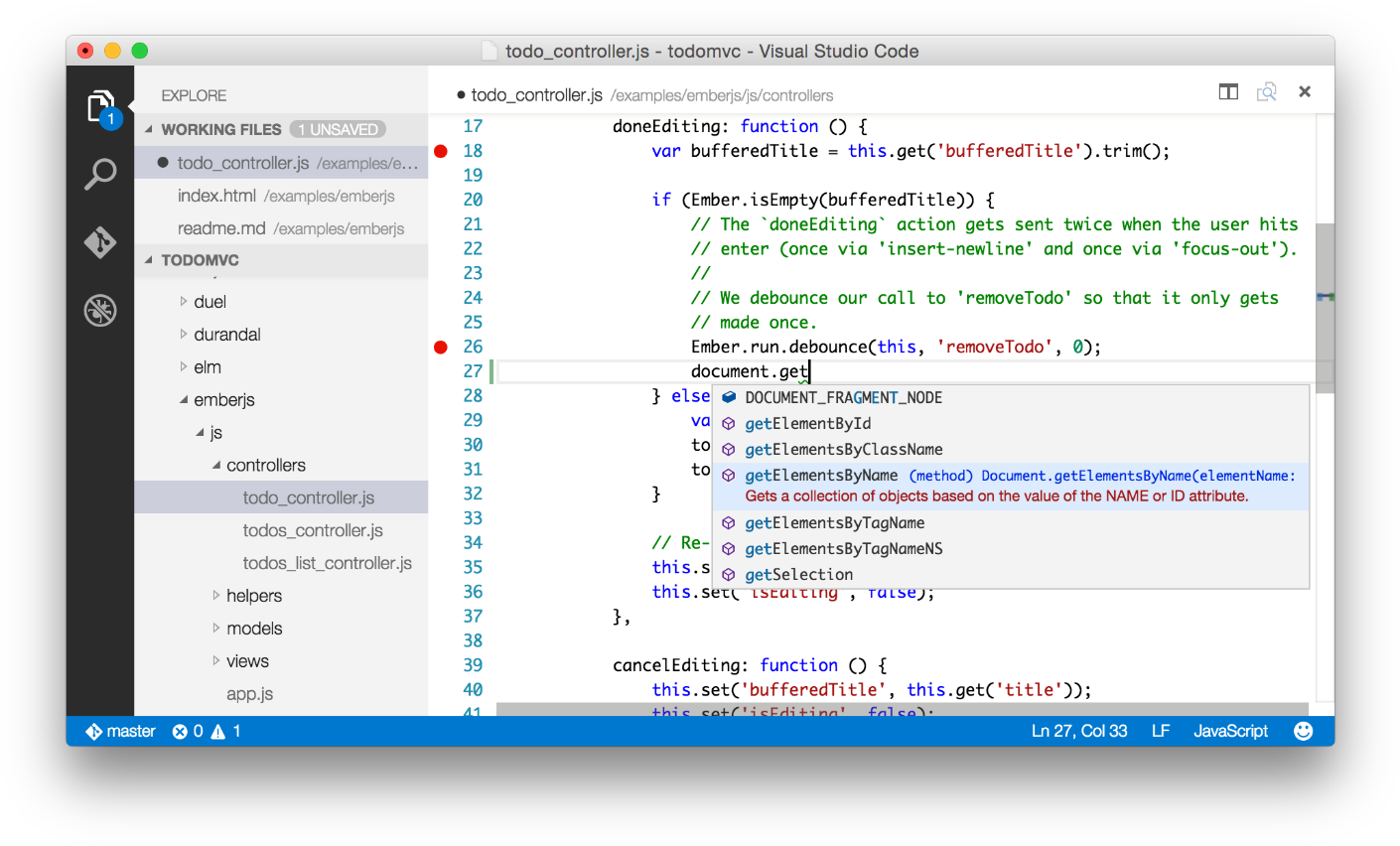This screenshot has width=1400, height=846.
Task: Click line number 39 in gutter
Action: [473, 665]
